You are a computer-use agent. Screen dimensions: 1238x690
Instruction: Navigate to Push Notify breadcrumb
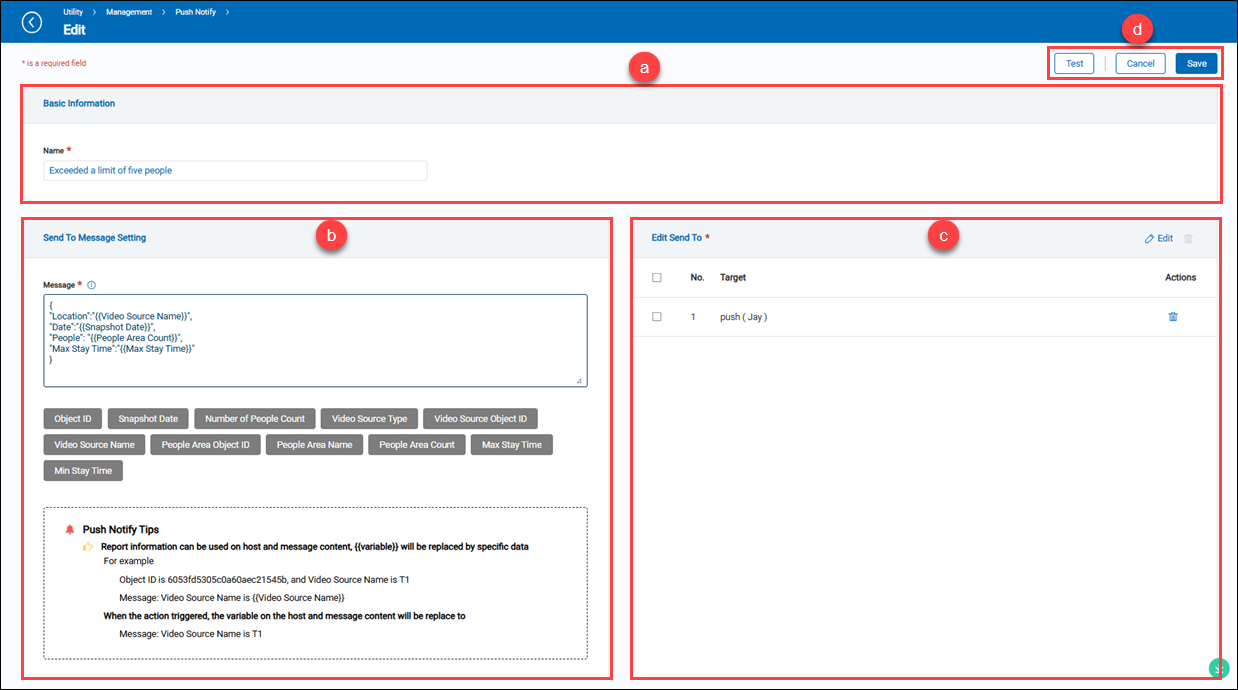click(196, 12)
